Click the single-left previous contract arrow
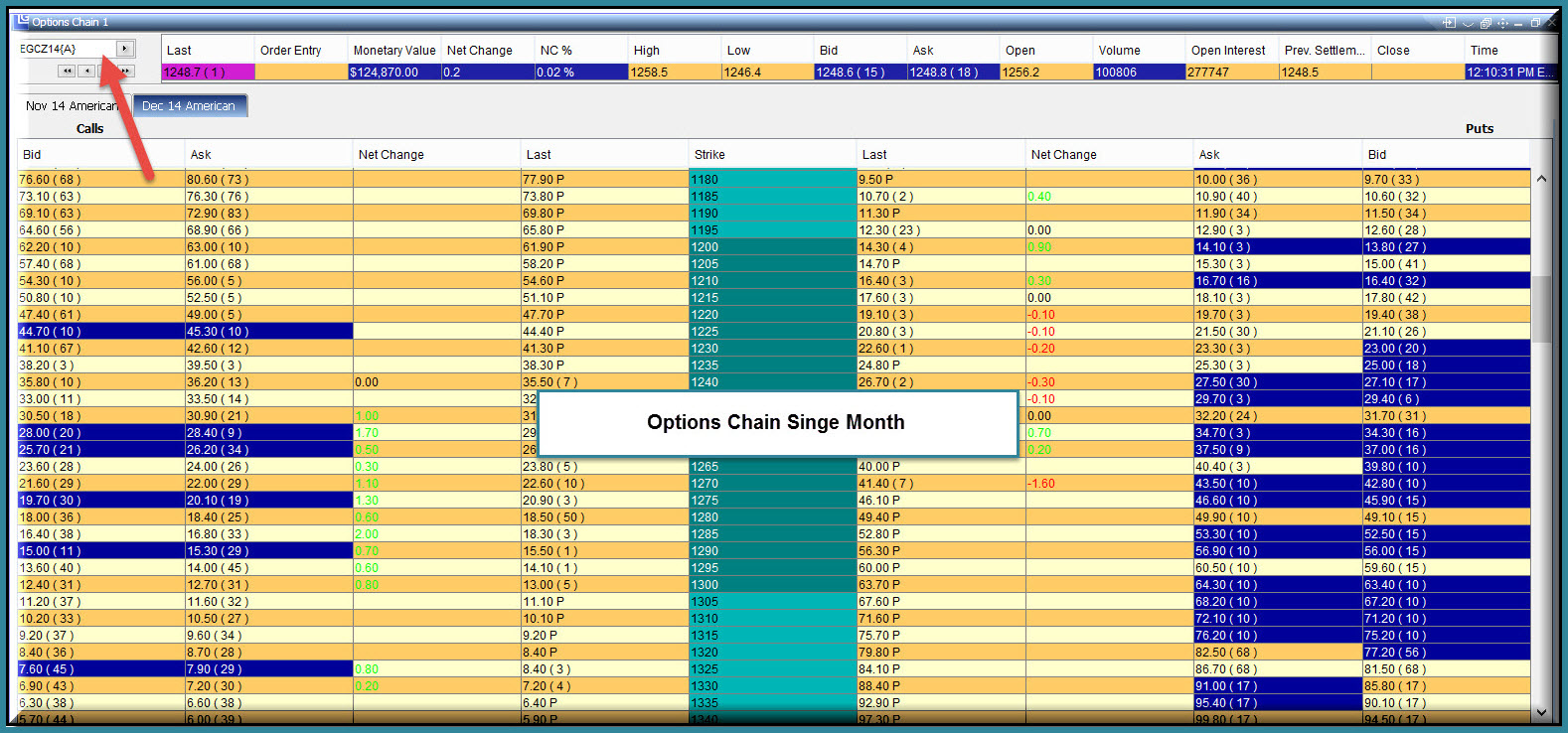 [87, 71]
